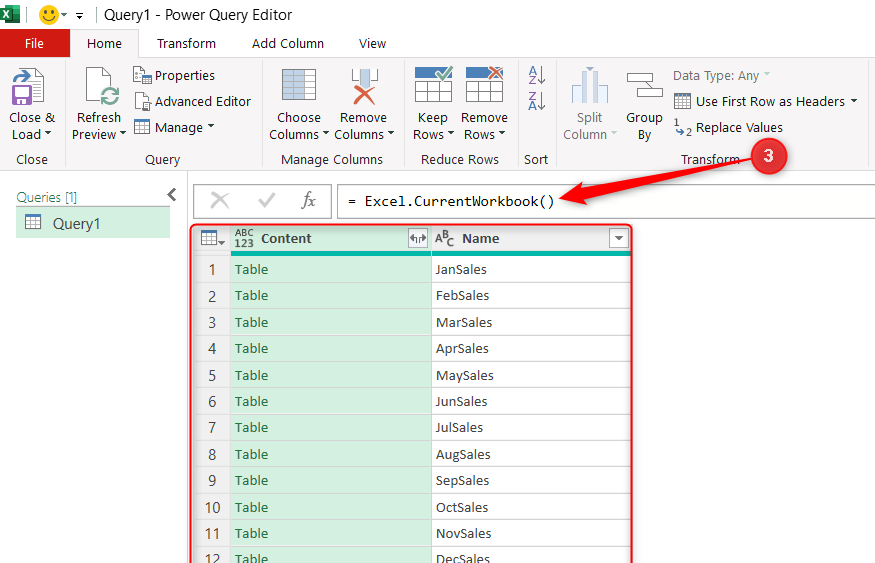This screenshot has width=875, height=563.
Task: Click the Choose Columns icon
Action: pyautogui.click(x=299, y=86)
